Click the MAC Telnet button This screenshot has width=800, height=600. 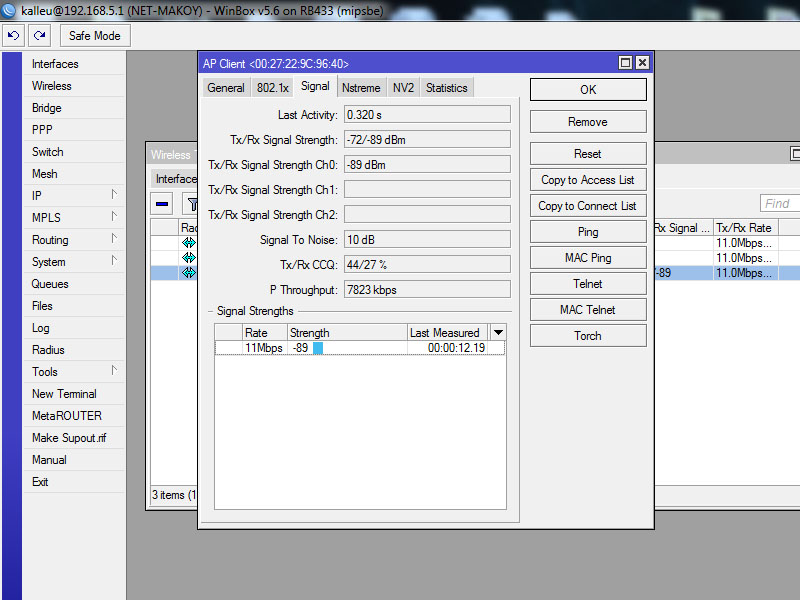coord(588,310)
